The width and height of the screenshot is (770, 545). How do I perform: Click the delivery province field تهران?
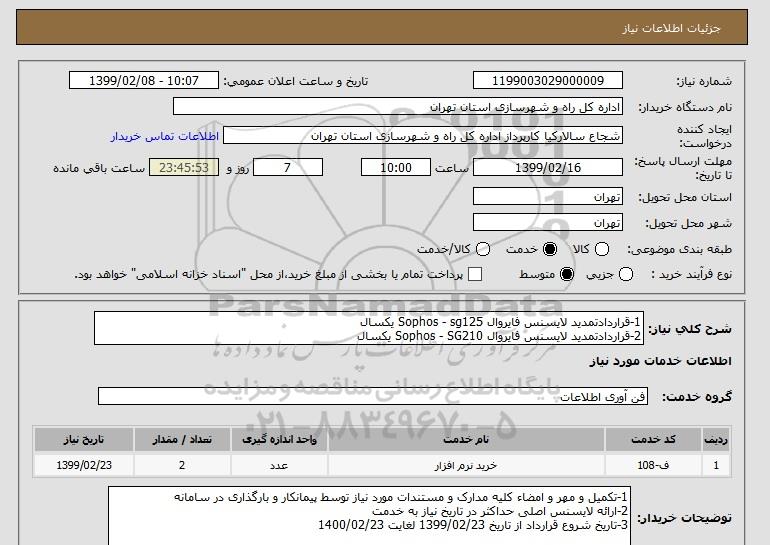[548, 196]
